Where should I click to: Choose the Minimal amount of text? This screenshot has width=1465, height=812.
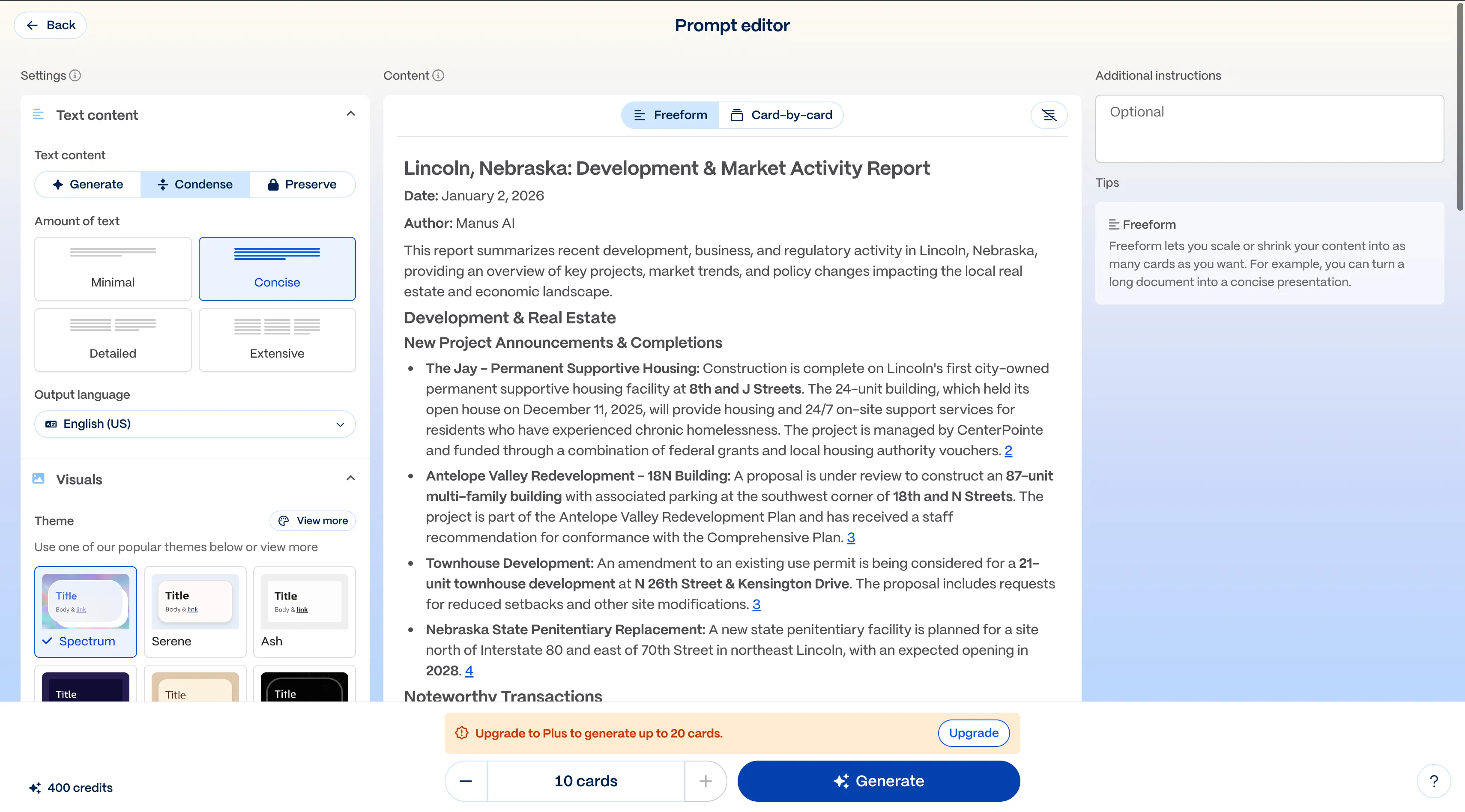(x=113, y=269)
